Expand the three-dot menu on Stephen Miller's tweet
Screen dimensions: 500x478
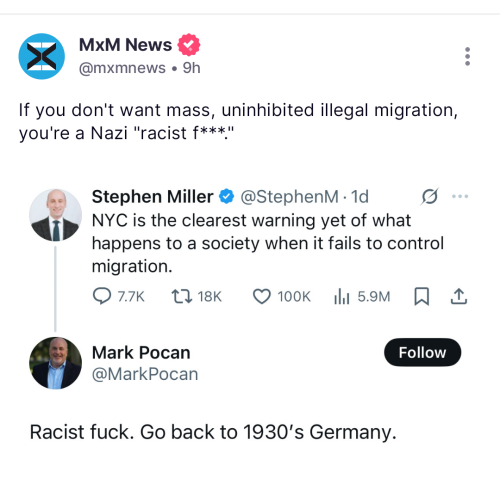tap(460, 196)
